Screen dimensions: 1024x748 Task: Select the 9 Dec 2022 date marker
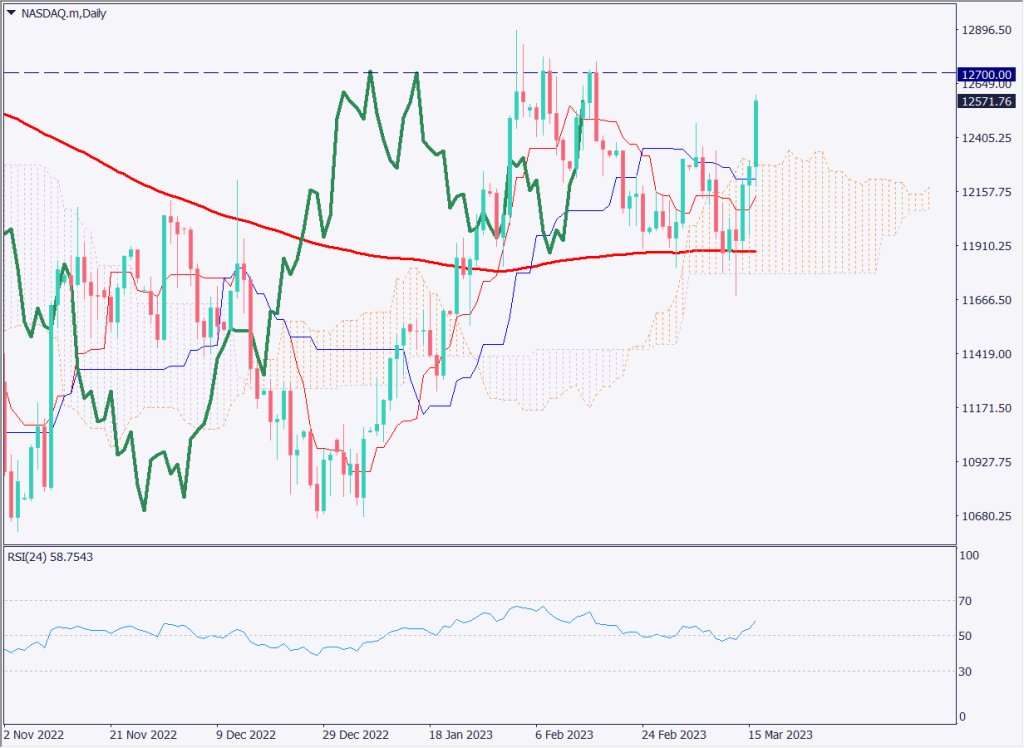click(244, 733)
